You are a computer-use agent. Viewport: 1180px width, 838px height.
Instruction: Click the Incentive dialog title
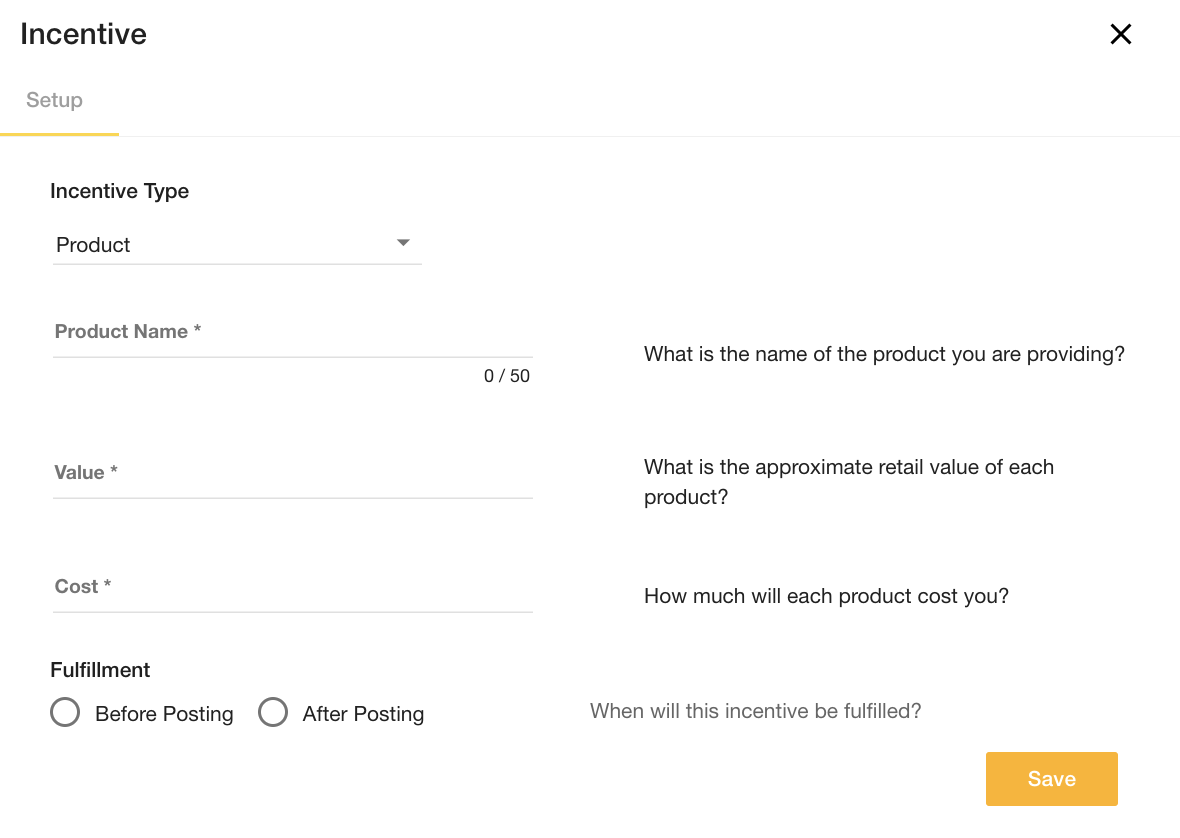[x=83, y=33]
